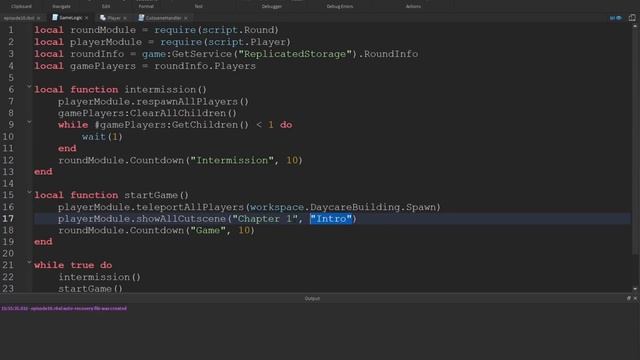Close the CutsceneHandler tab
640x360 pixels.
pyautogui.click(x=186, y=18)
